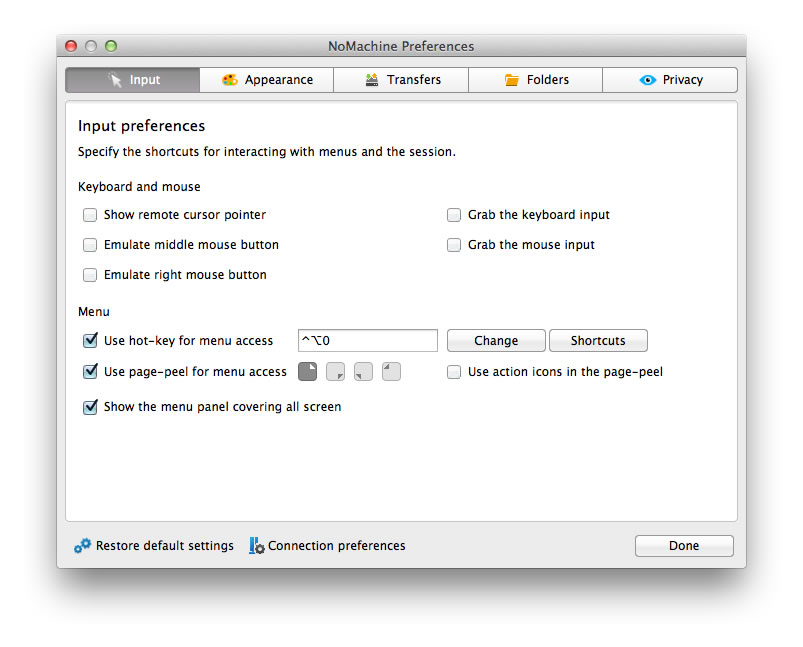The height and width of the screenshot is (647, 803).
Task: Switch to the Appearance tab
Action: pos(267,80)
